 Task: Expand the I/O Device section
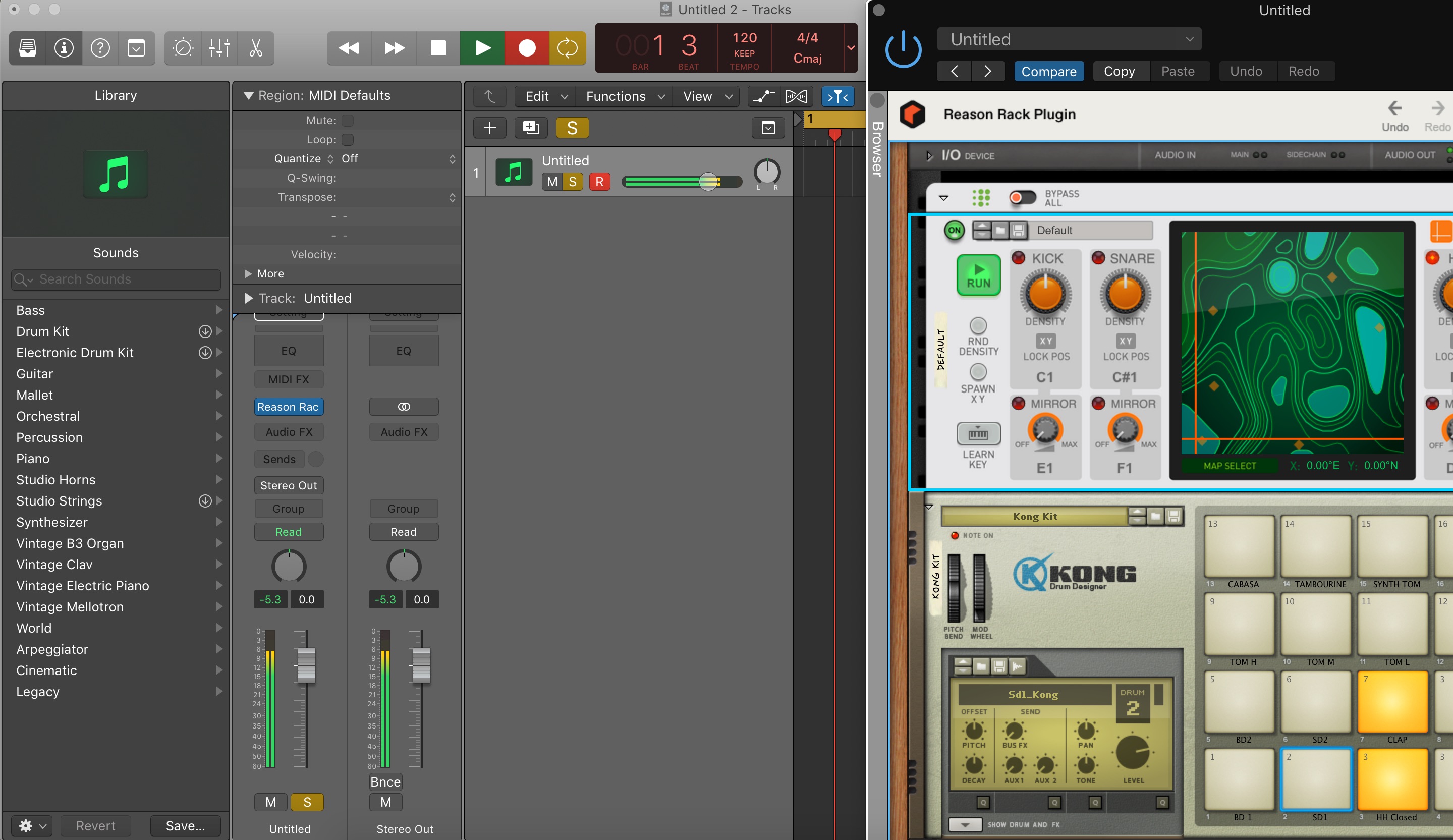coord(929,156)
